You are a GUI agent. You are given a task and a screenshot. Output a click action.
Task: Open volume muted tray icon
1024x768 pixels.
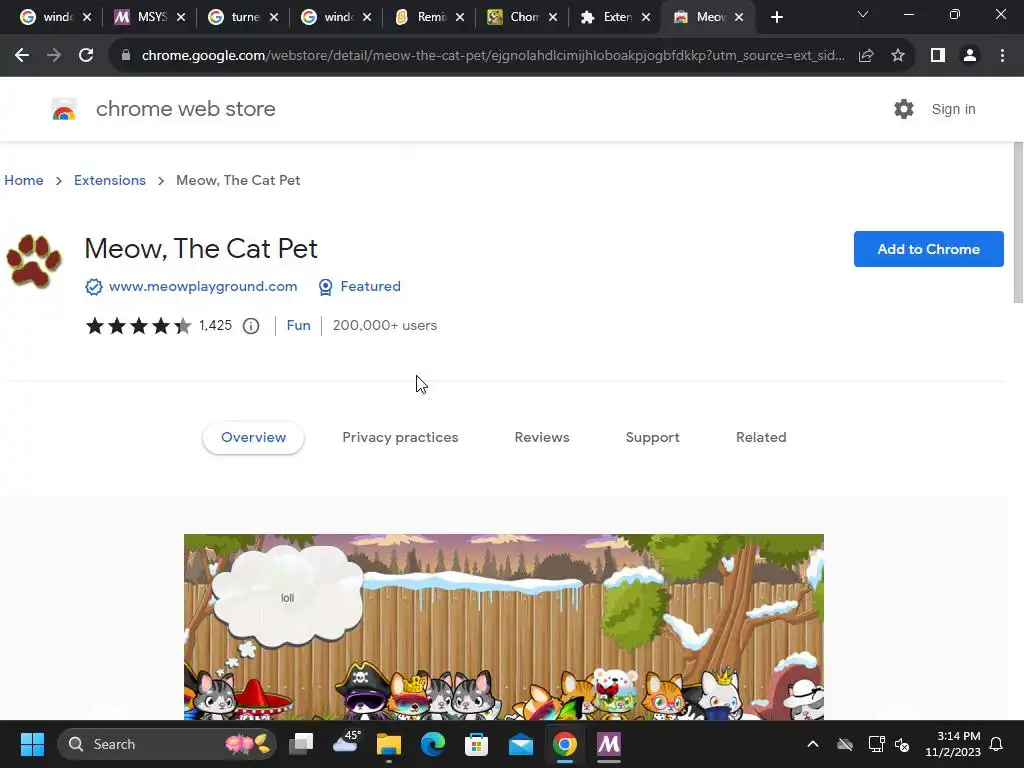(x=903, y=744)
